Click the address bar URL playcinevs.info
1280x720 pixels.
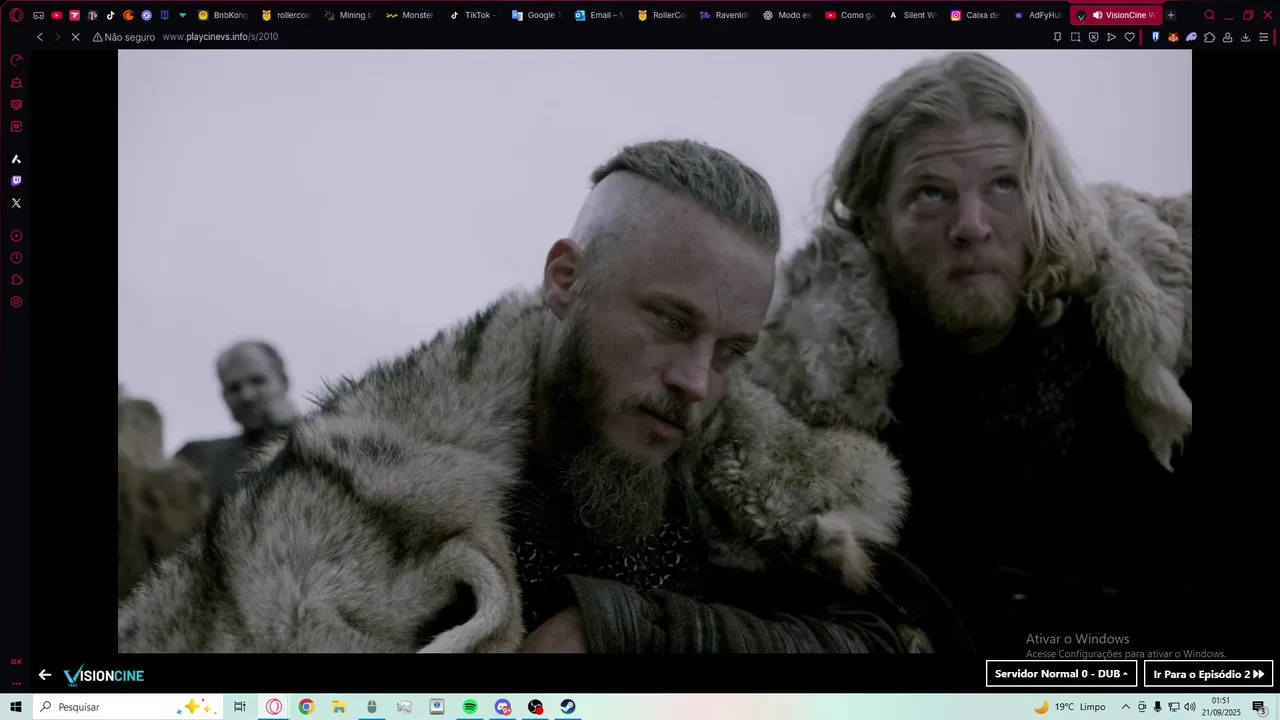point(220,37)
